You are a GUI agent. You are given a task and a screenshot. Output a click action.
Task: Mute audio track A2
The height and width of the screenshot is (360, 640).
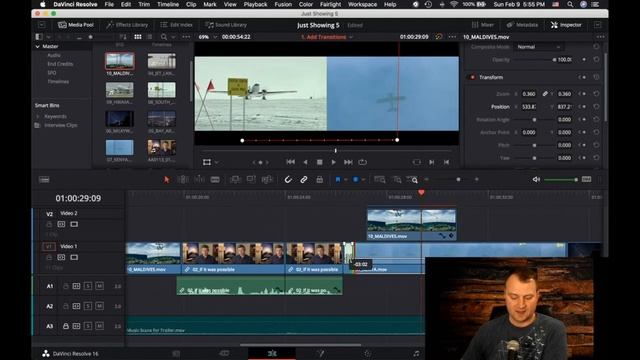tap(99, 306)
